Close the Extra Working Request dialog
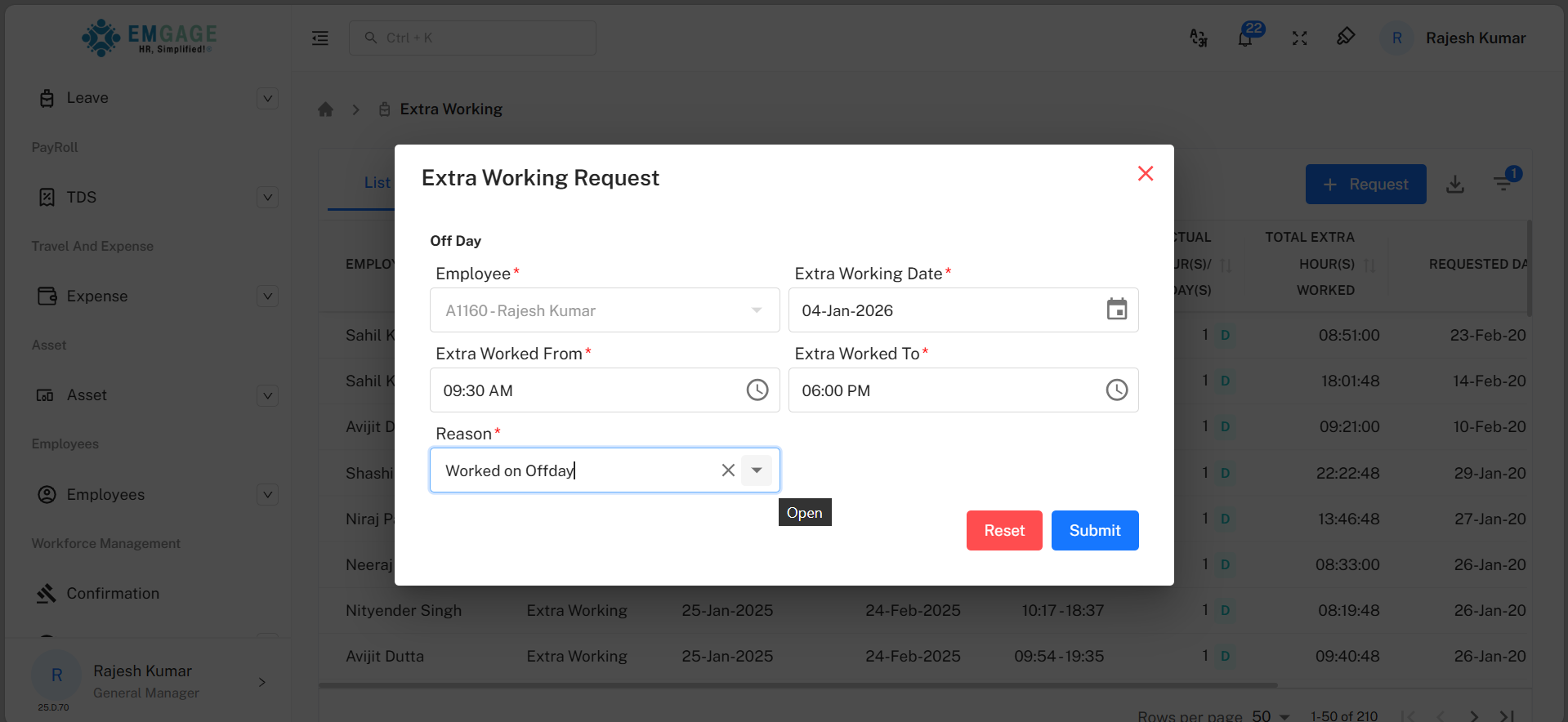Viewport: 1568px width, 722px height. point(1145,173)
